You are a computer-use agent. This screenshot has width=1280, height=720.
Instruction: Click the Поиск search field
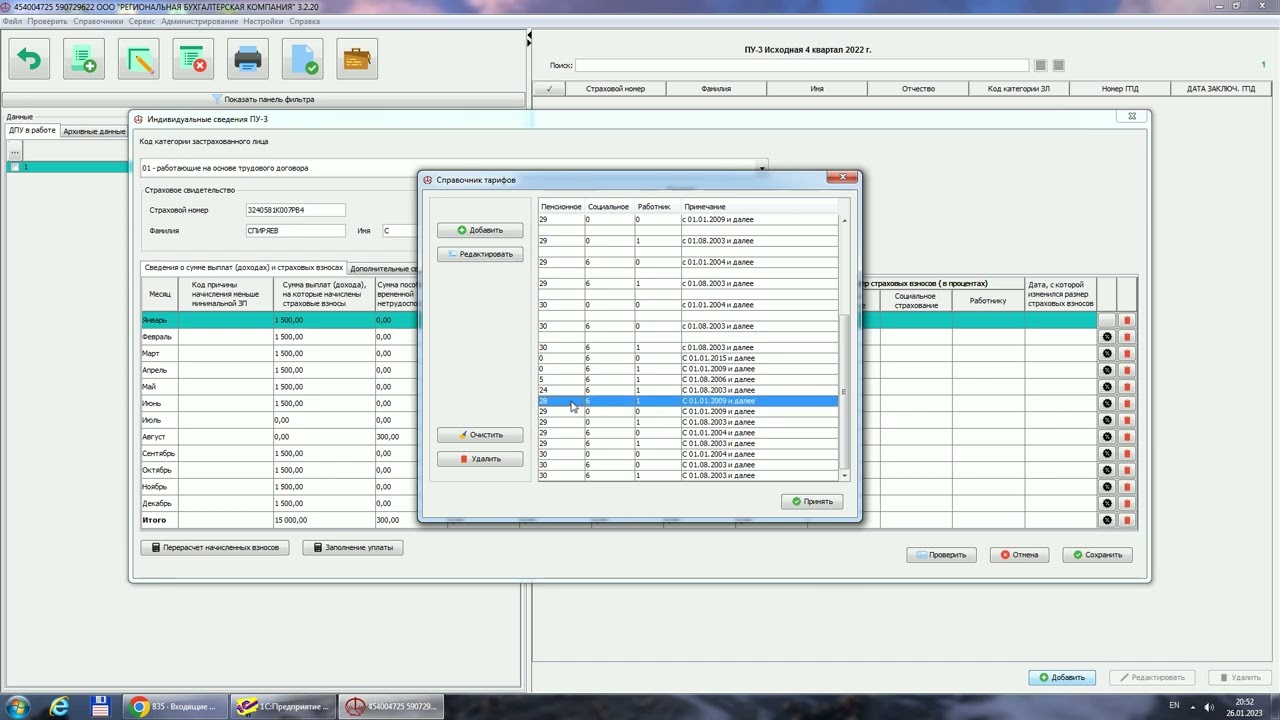coord(801,66)
